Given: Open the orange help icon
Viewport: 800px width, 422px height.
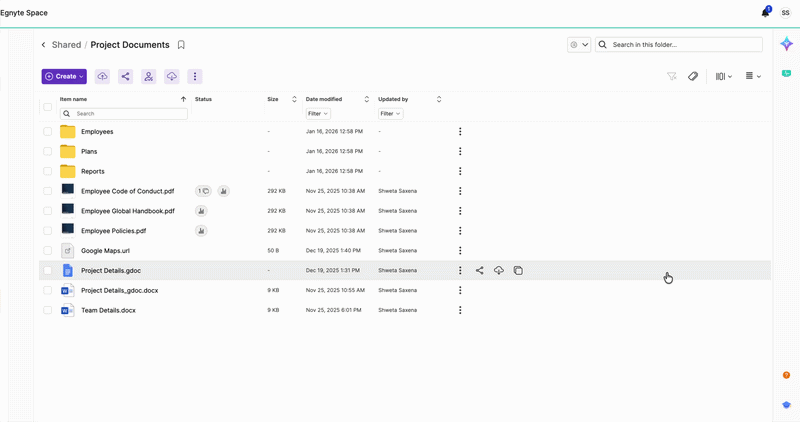Looking at the screenshot, I should [786, 375].
